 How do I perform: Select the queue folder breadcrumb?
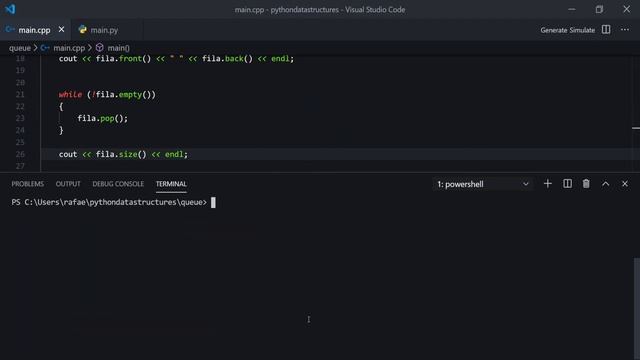click(x=20, y=48)
